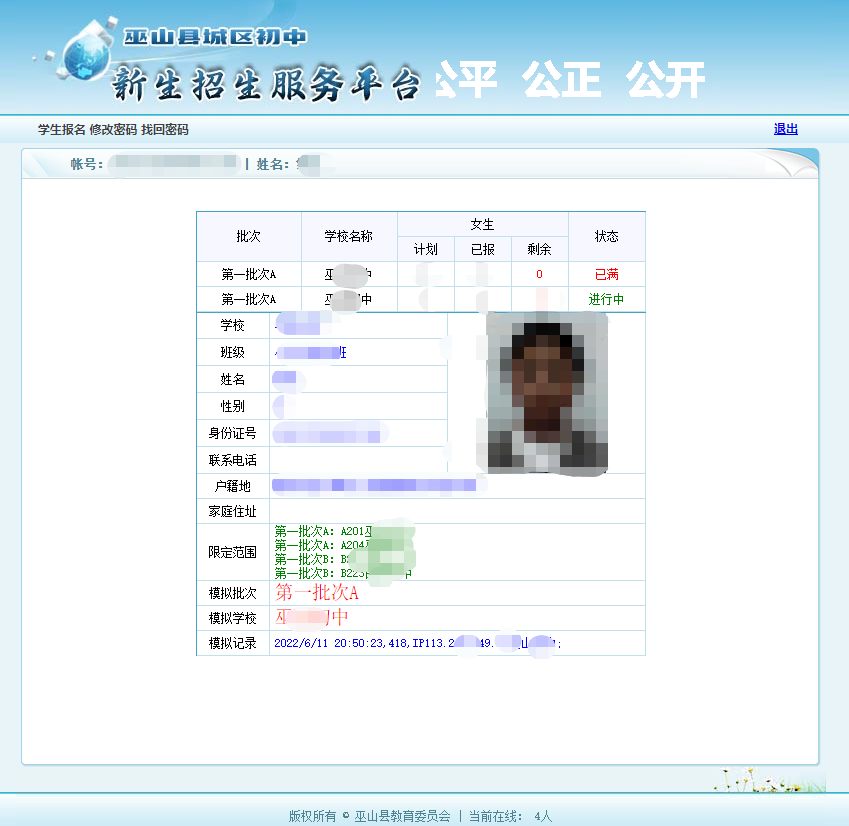The height and width of the screenshot is (826, 849).
Task: Open the 学生报名 menu item
Action: coord(62,130)
